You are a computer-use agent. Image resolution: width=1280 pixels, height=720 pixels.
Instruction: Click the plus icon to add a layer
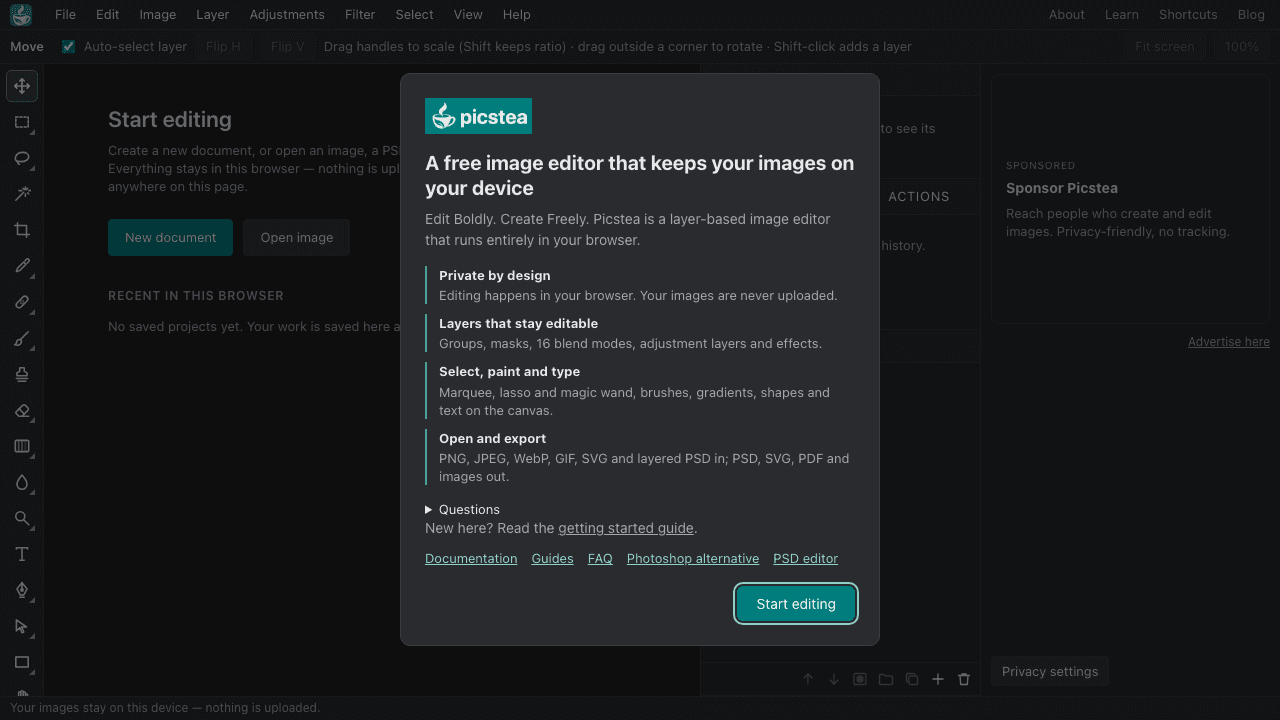click(x=938, y=679)
